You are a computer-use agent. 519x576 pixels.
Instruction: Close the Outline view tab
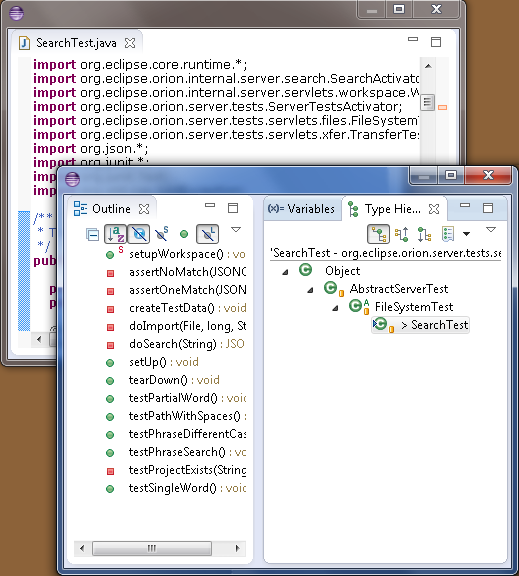point(144,209)
